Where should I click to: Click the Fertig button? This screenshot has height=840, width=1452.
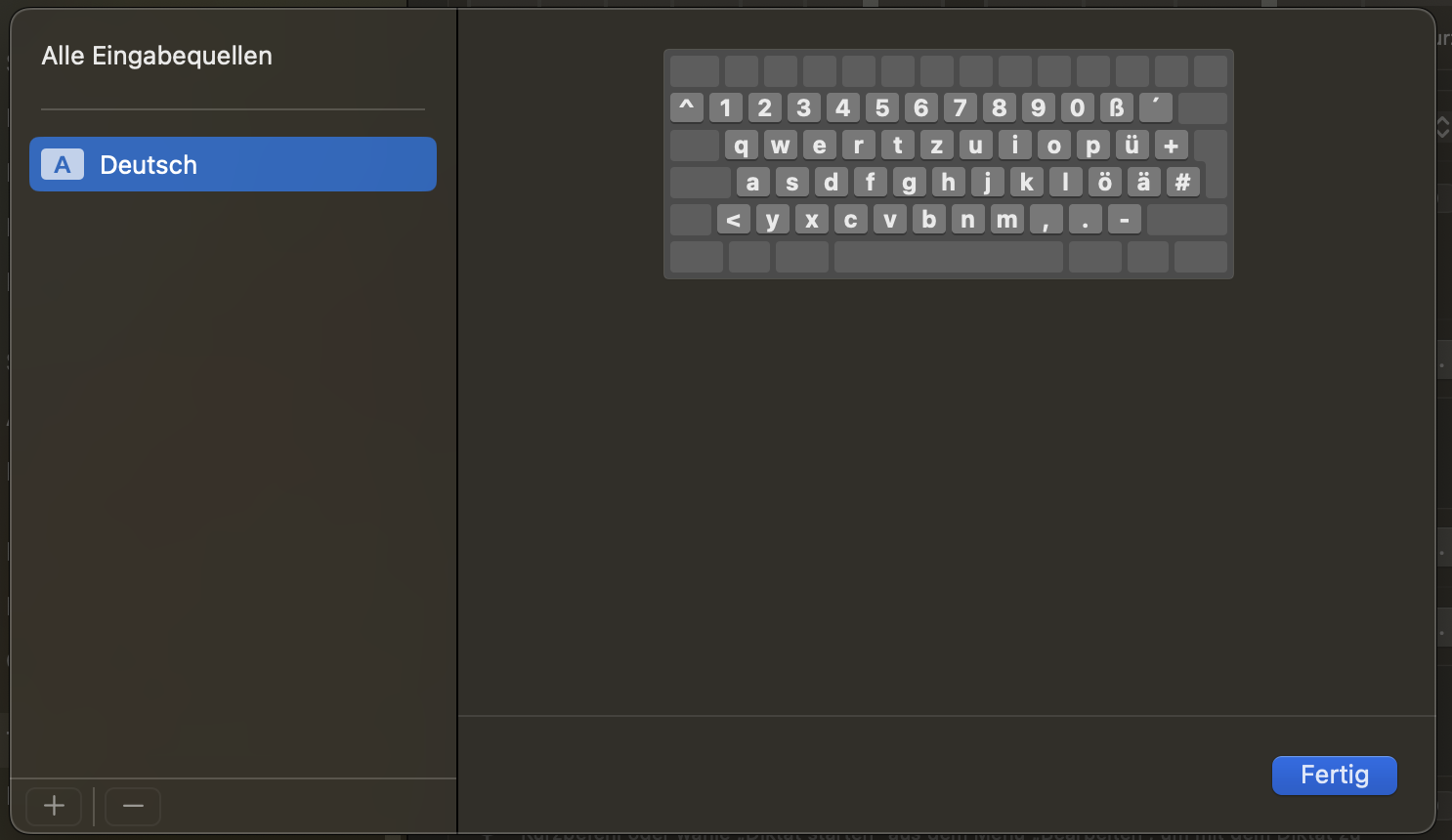1334,776
